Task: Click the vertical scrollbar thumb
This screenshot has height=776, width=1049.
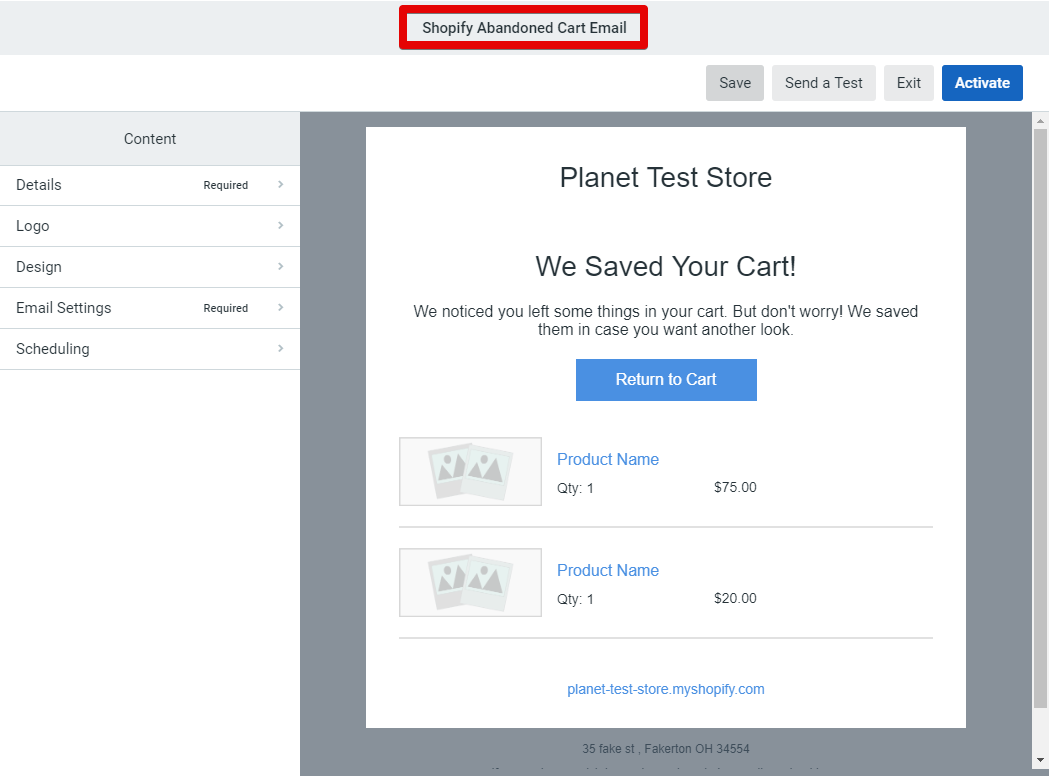Action: click(1040, 419)
